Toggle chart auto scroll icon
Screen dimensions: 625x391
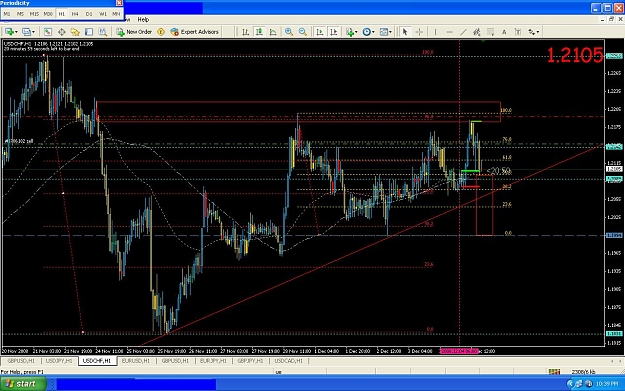click(320, 32)
